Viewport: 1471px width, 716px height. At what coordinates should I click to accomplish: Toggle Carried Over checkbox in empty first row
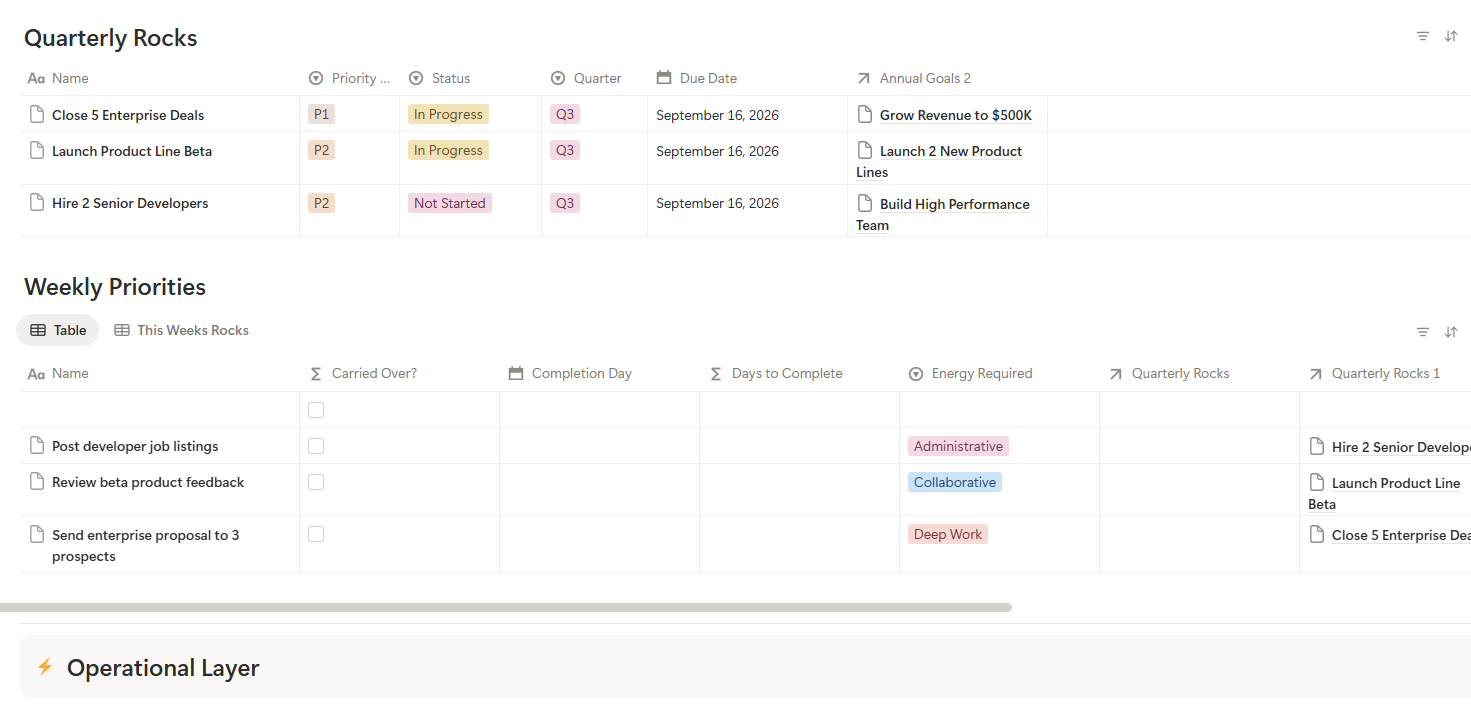[x=316, y=410]
